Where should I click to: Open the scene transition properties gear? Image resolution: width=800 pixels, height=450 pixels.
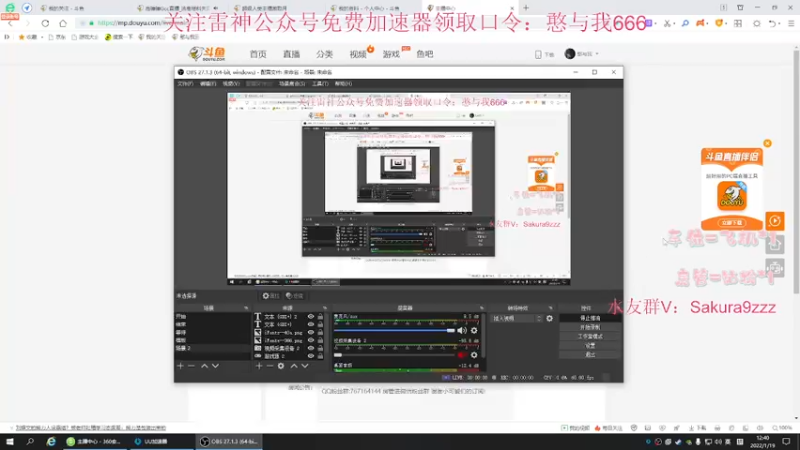coord(549,318)
